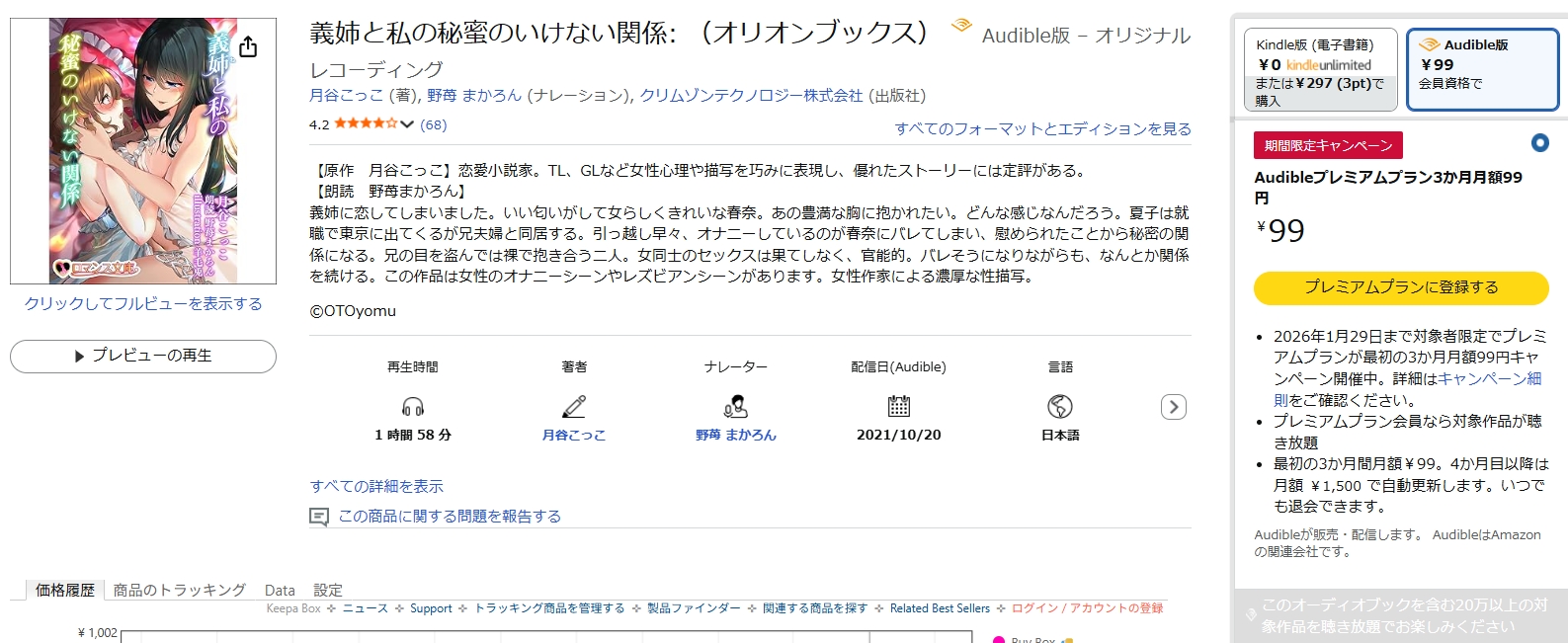Screen dimensions: 1568x643
Task: Advance details carousel with right chevron
Action: [1174, 407]
